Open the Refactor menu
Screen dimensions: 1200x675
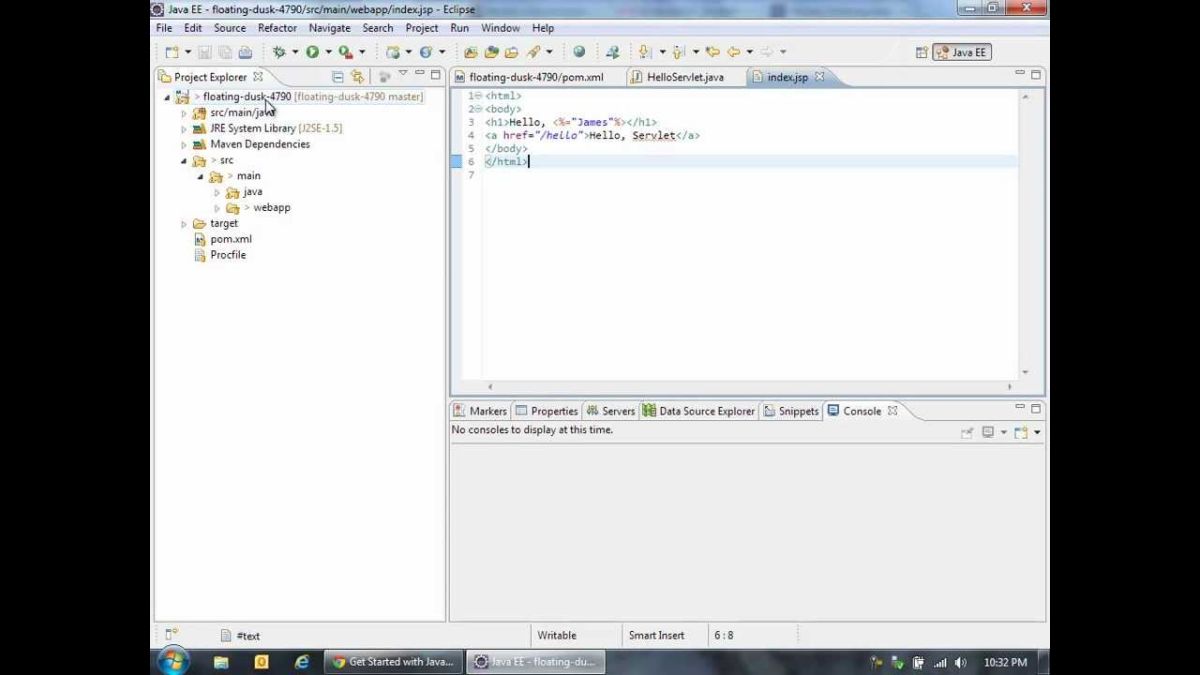coord(277,28)
